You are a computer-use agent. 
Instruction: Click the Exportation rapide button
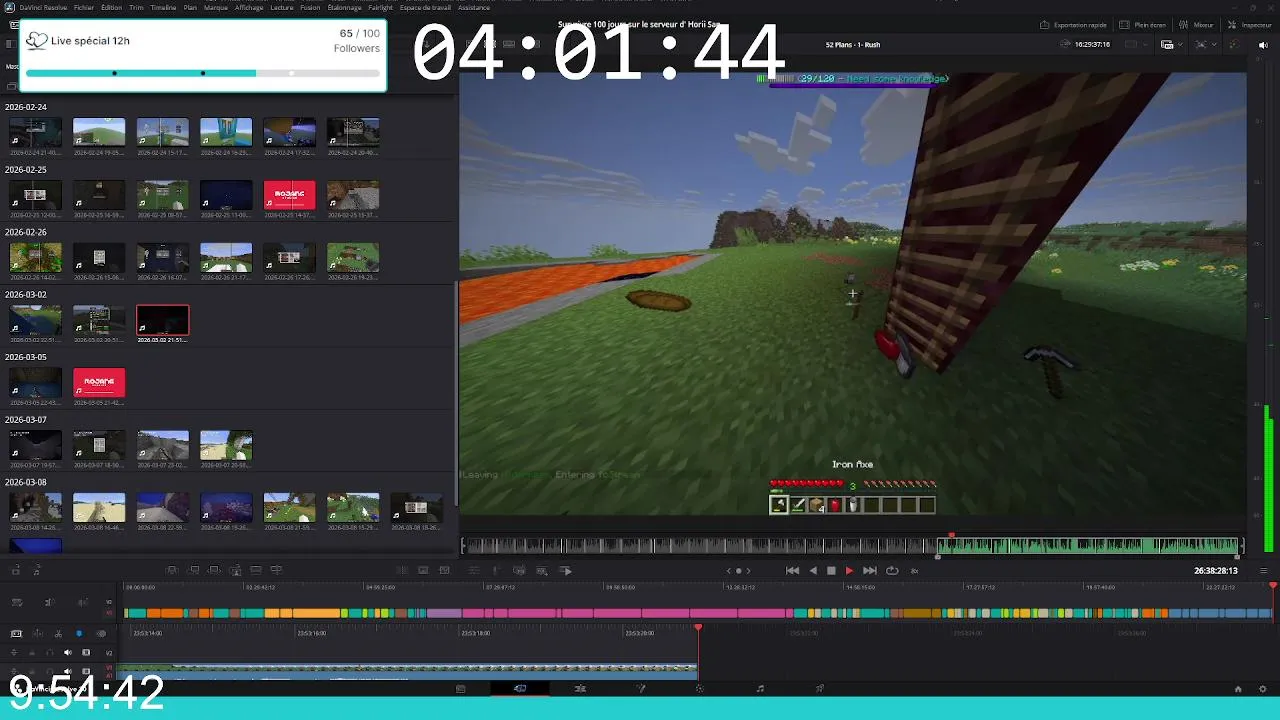(1074, 25)
